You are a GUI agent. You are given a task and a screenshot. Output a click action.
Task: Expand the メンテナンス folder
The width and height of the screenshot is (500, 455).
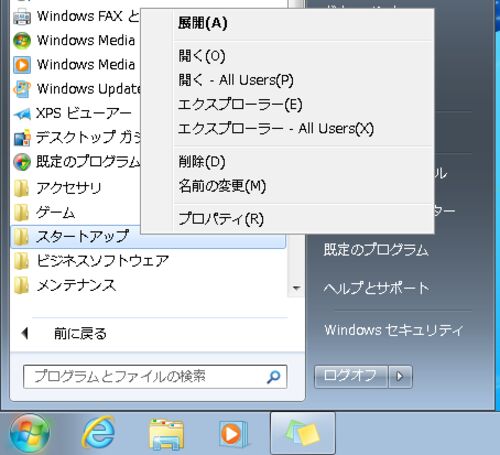click(76, 286)
